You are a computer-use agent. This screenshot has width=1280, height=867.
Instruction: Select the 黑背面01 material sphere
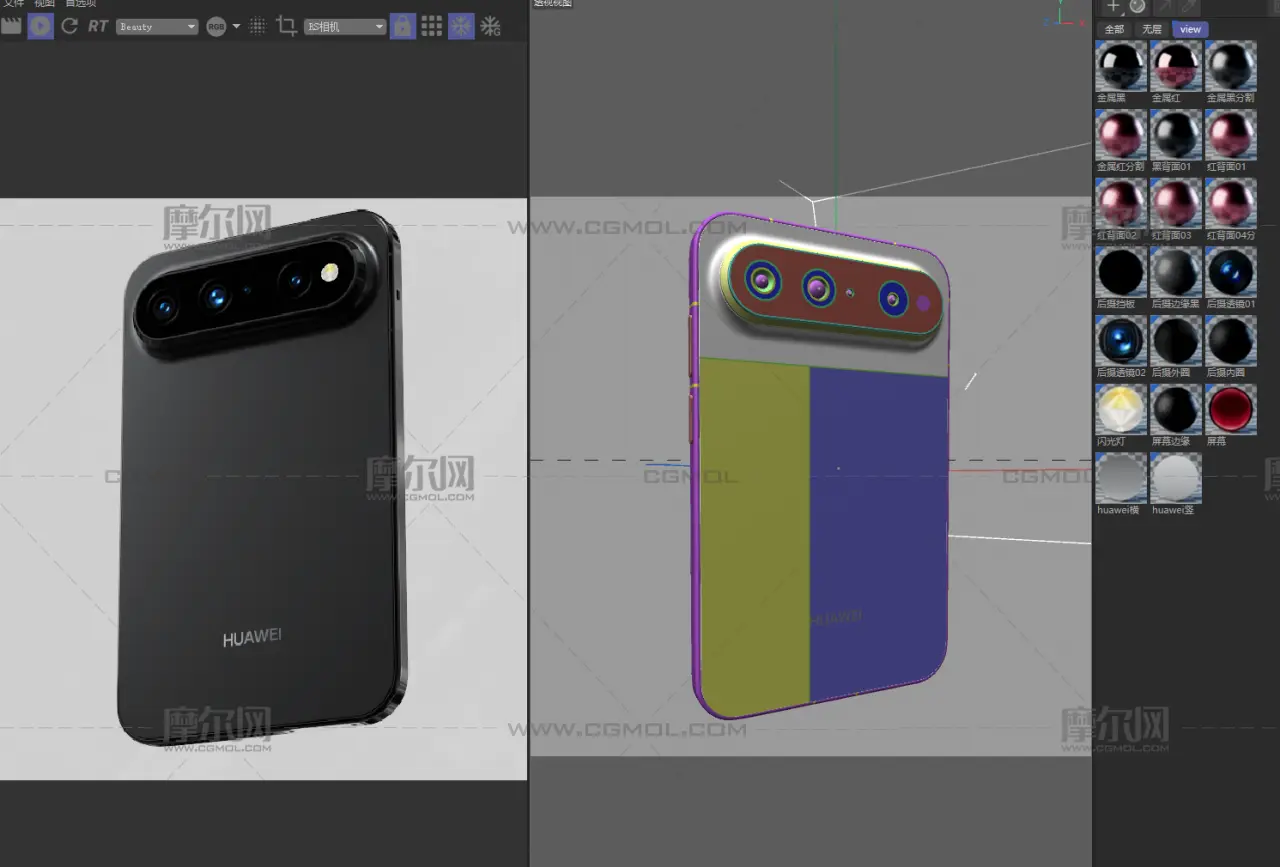pyautogui.click(x=1176, y=134)
